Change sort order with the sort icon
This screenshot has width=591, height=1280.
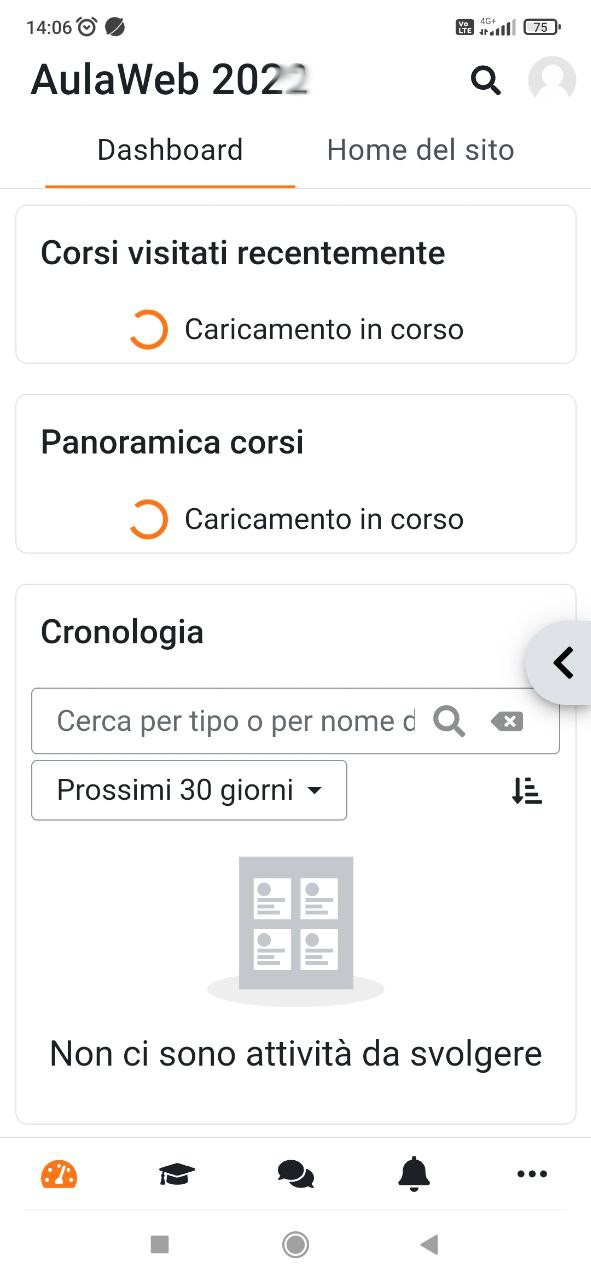[x=526, y=790]
